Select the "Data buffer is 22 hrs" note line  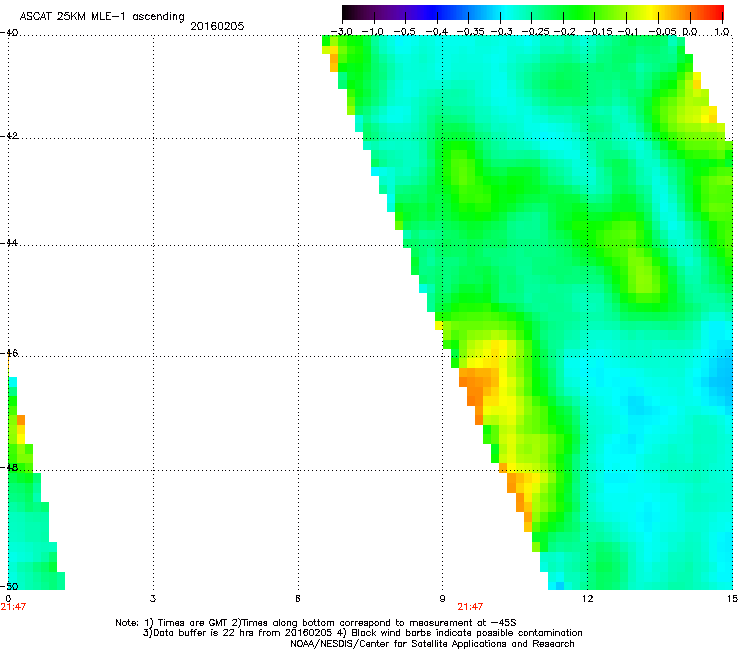click(x=362, y=633)
